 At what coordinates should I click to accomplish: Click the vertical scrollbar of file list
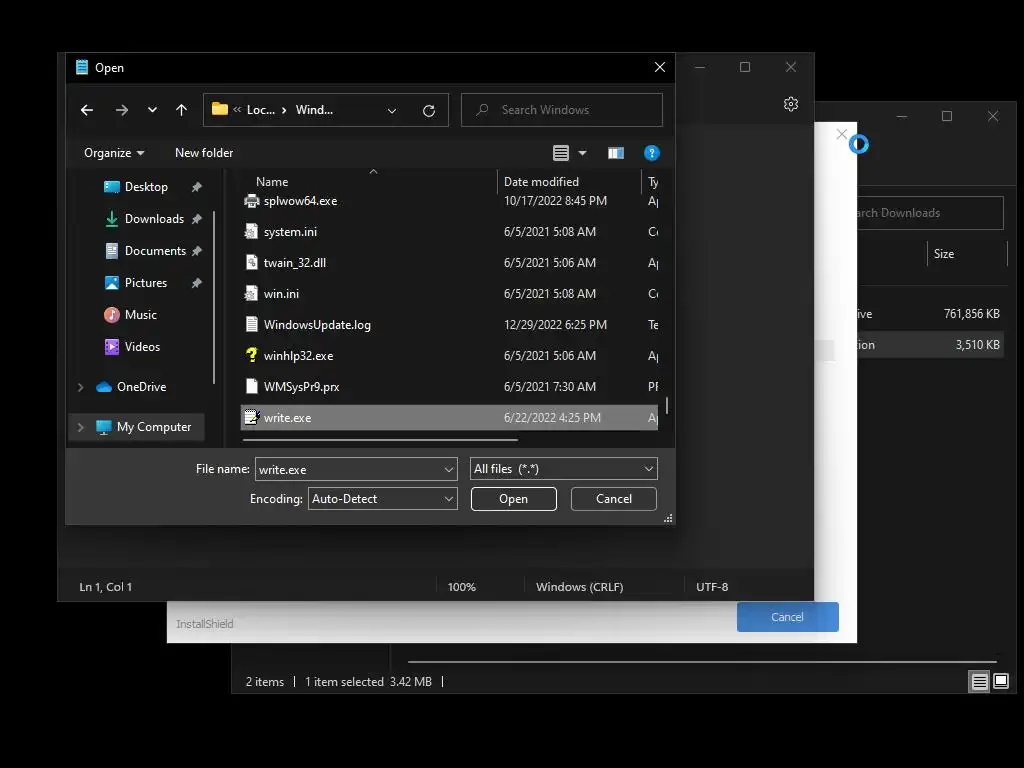666,406
